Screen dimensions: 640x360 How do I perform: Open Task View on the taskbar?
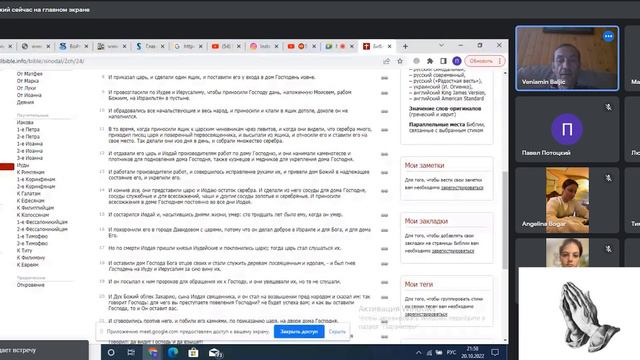[x=131, y=352]
